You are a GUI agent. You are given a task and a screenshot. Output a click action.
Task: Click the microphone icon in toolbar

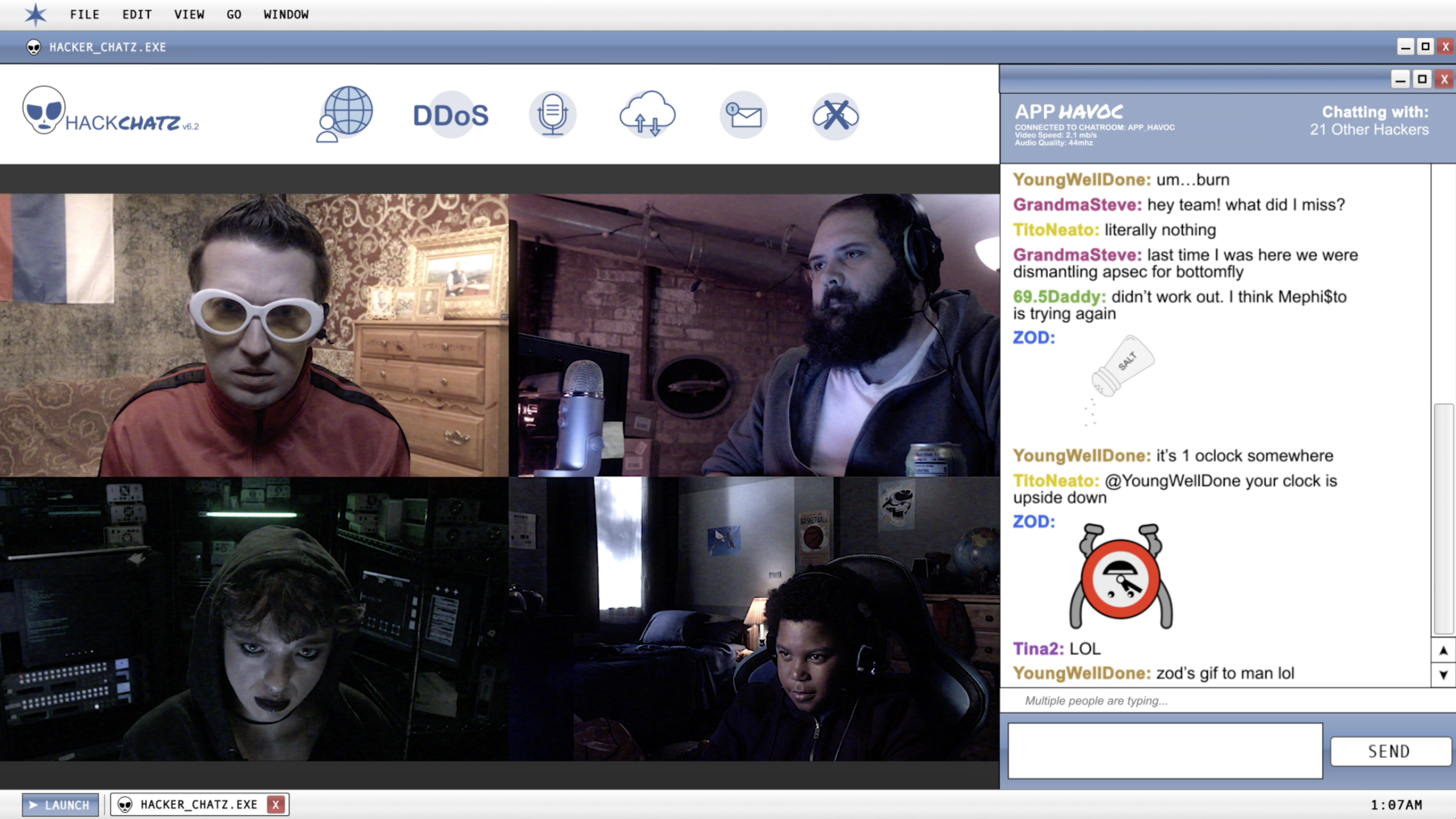pos(552,114)
